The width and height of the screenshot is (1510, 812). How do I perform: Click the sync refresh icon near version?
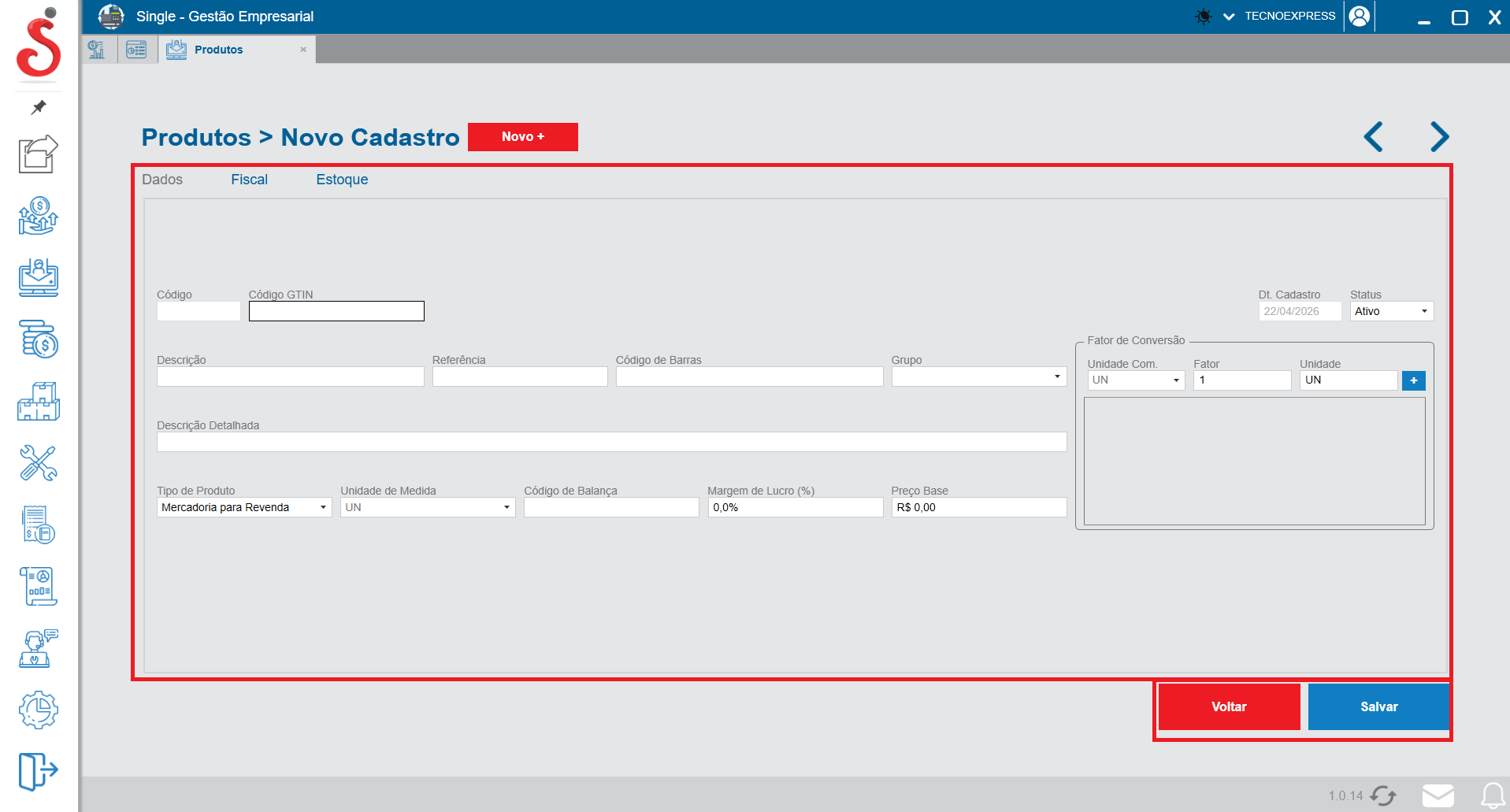[x=1383, y=795]
